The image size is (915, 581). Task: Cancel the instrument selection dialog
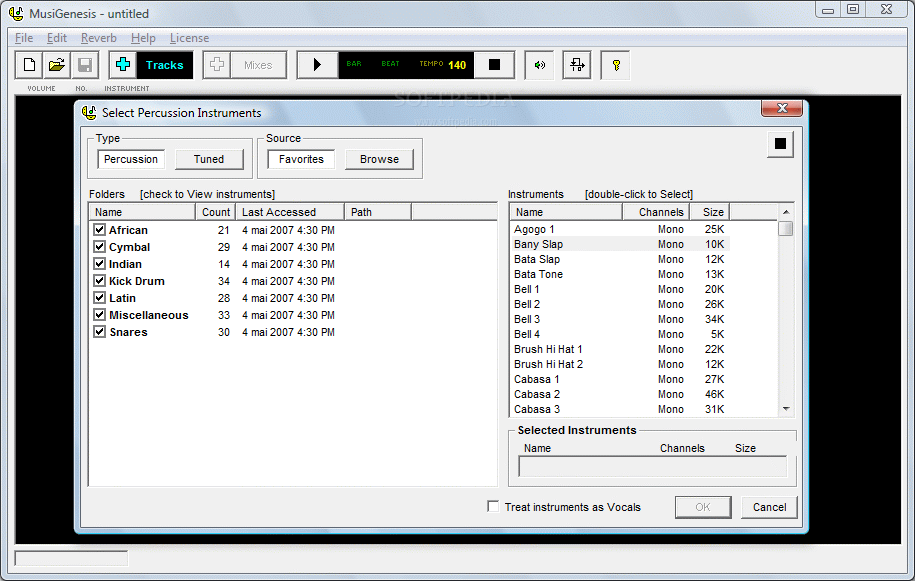pyautogui.click(x=769, y=507)
